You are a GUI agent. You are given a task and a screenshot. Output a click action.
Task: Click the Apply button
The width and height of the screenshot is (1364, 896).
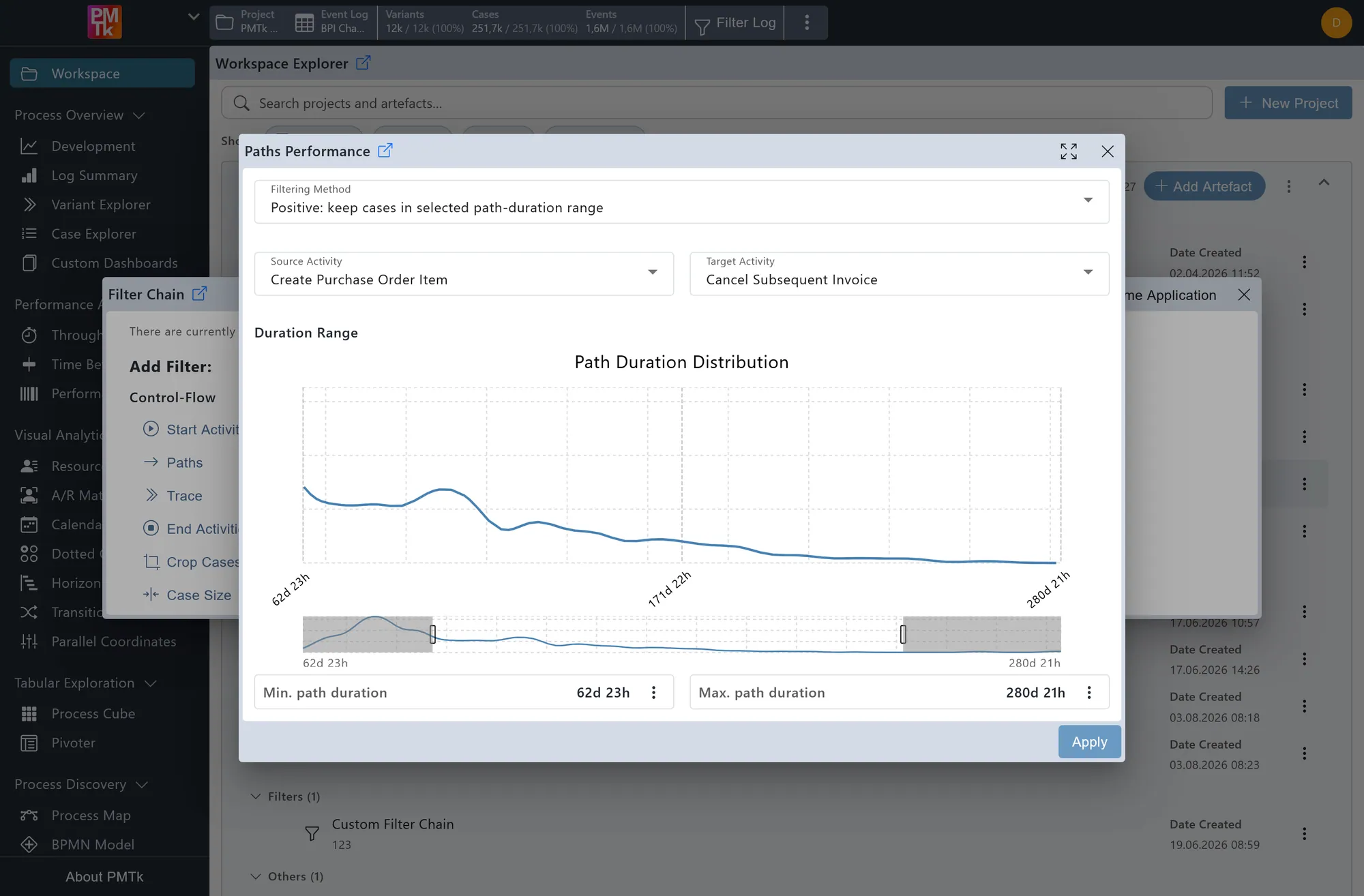pyautogui.click(x=1089, y=742)
